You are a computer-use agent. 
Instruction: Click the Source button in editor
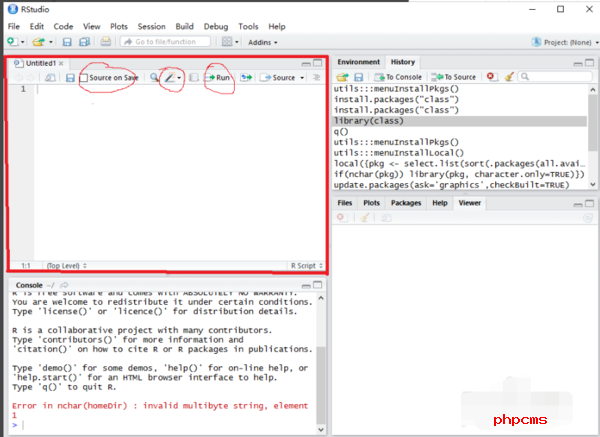tap(278, 78)
